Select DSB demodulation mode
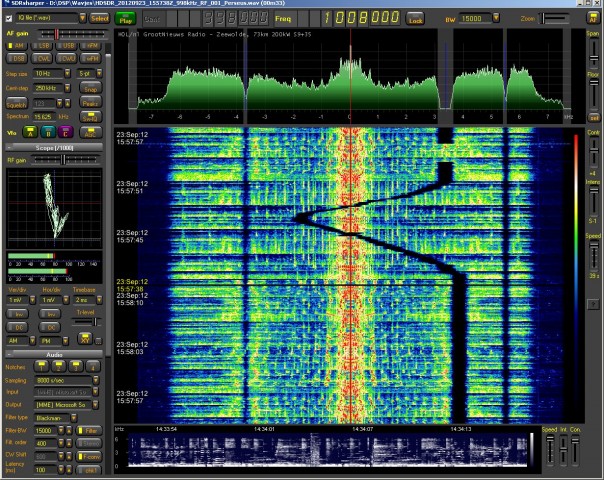 [17, 59]
